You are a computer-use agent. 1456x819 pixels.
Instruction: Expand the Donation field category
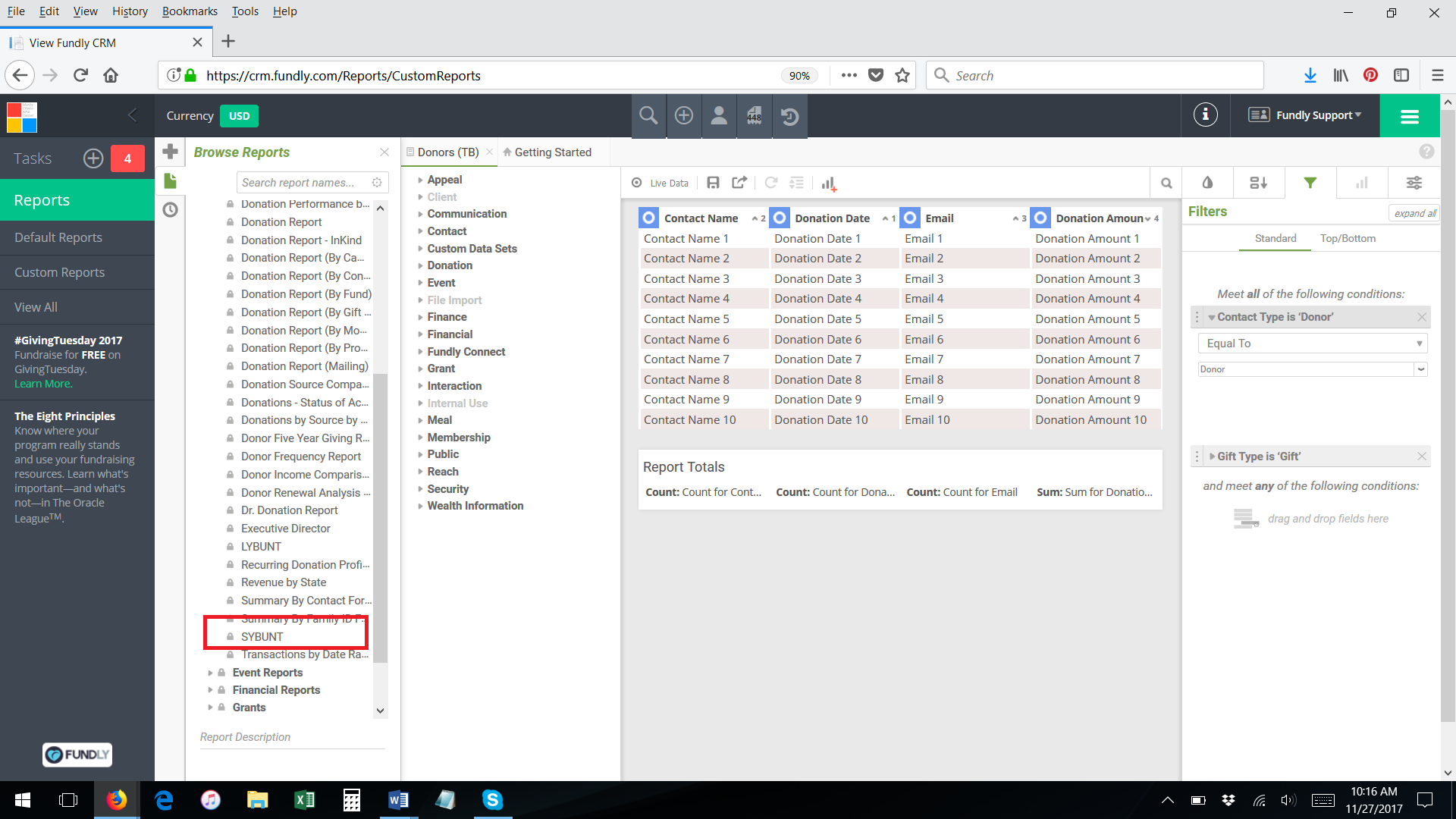point(420,265)
